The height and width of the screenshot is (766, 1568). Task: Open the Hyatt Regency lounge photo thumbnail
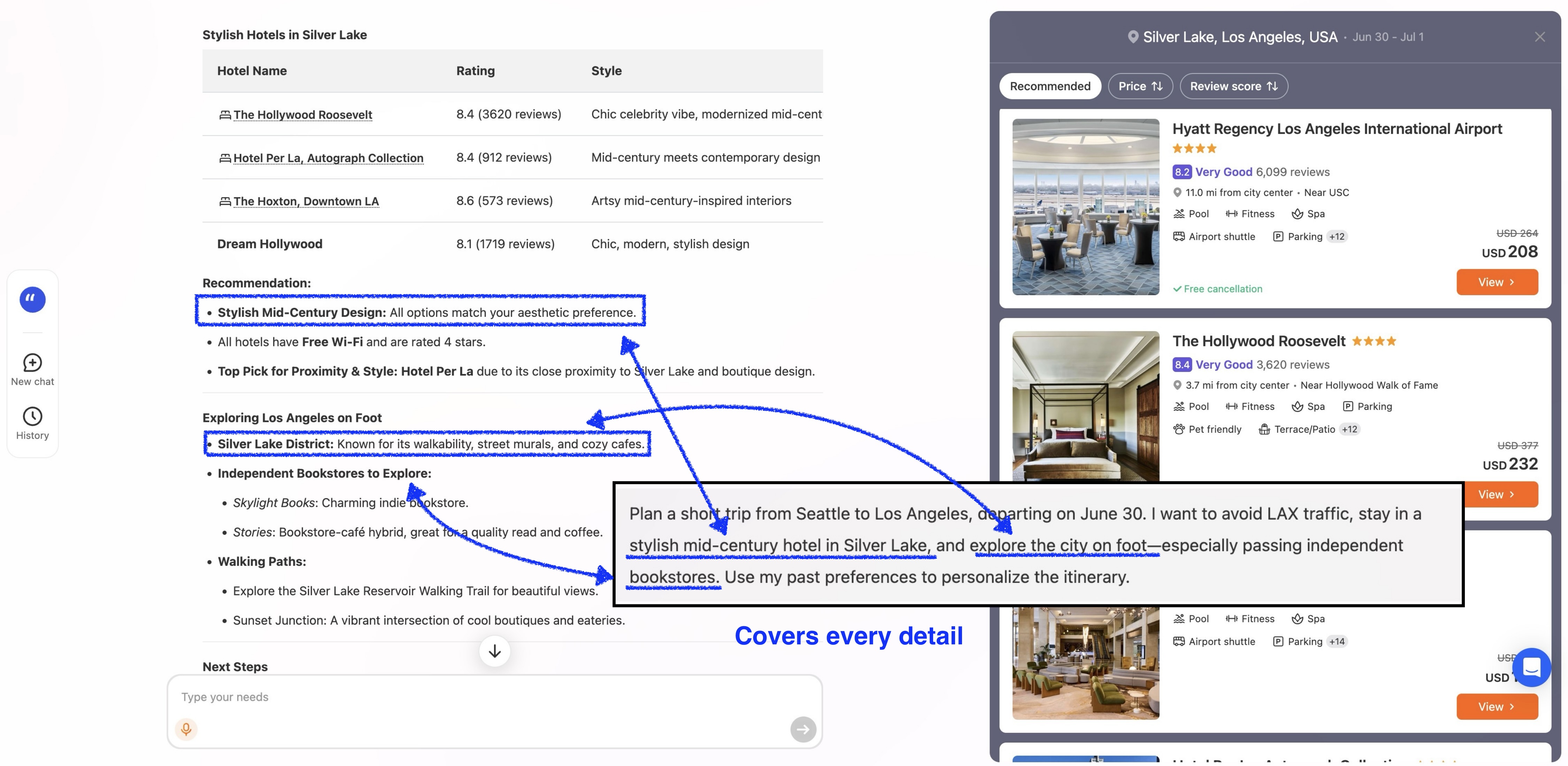1085,207
